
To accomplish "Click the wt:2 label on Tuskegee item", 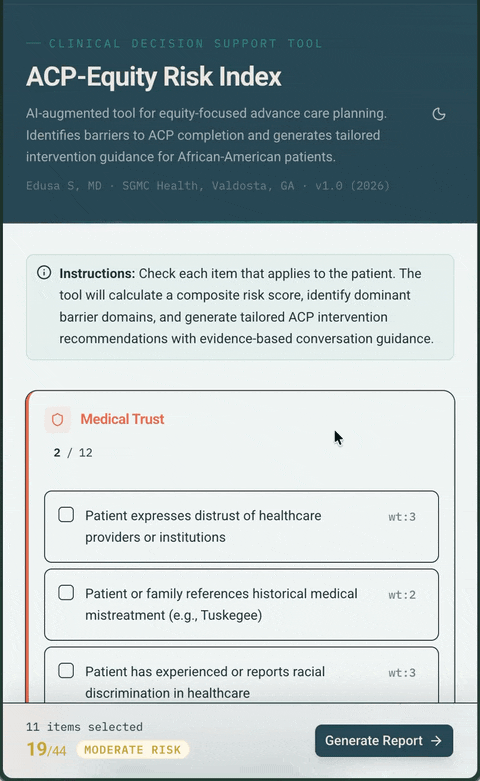I will point(402,595).
